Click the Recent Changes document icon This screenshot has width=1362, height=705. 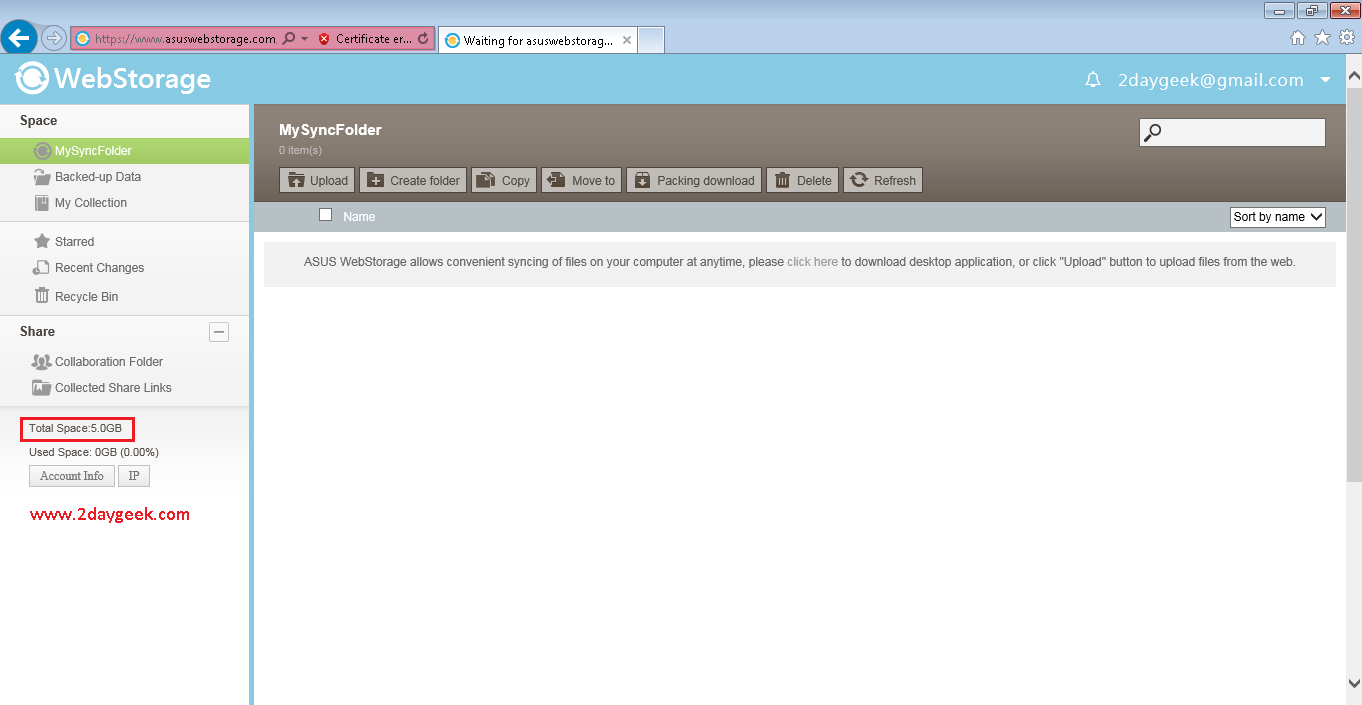point(42,268)
